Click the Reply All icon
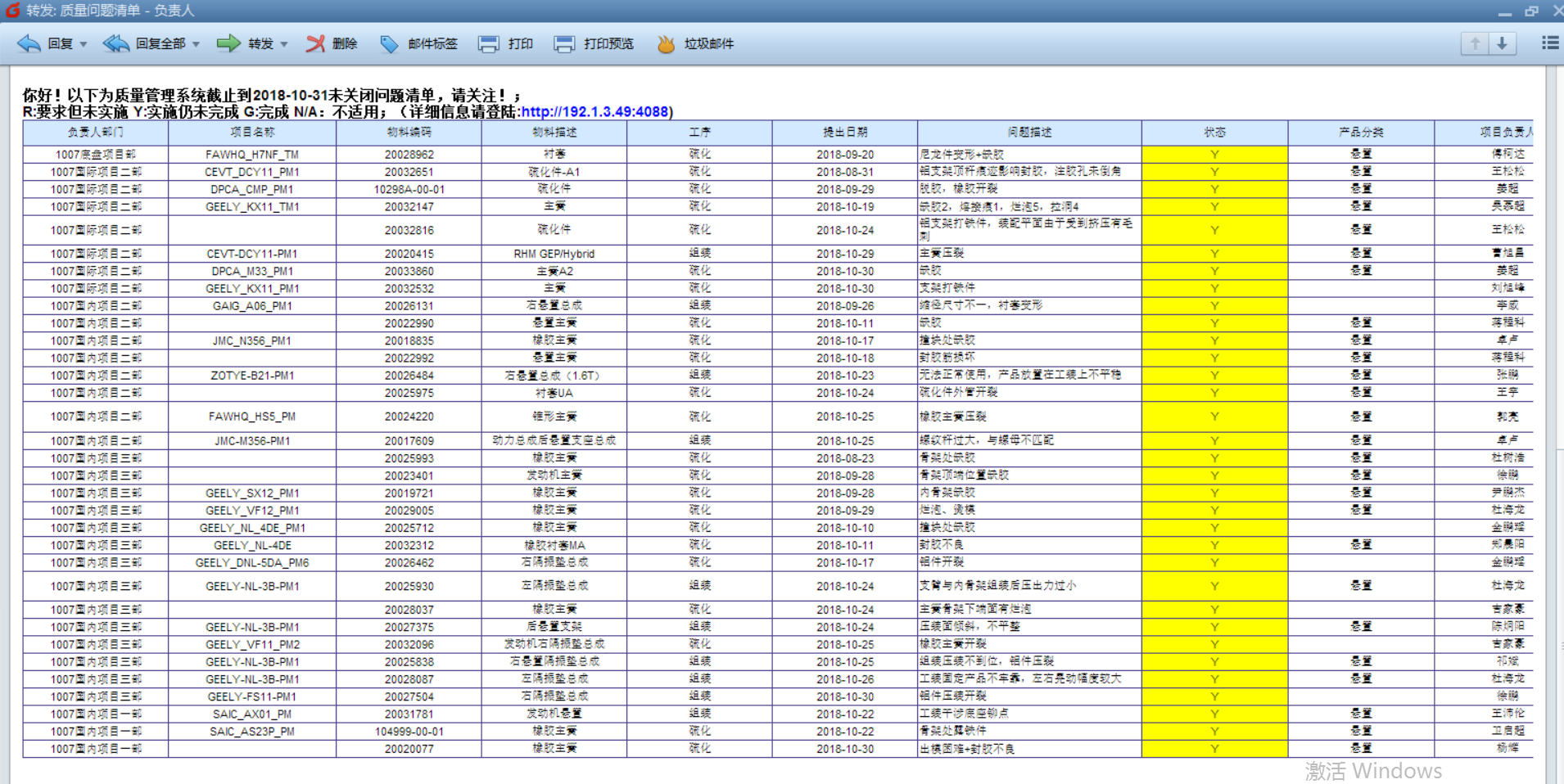 pyautogui.click(x=115, y=43)
